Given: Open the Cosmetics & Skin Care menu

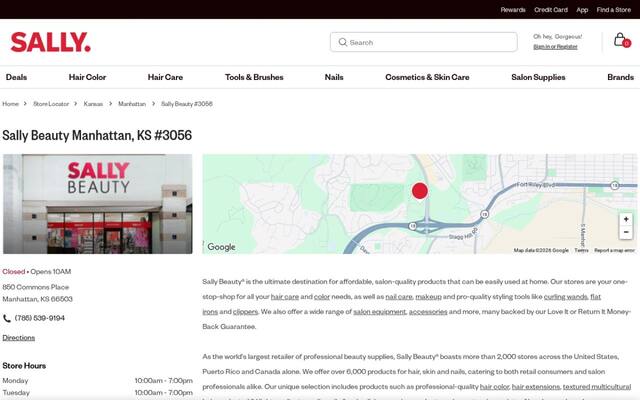Looking at the screenshot, I should pos(427,77).
